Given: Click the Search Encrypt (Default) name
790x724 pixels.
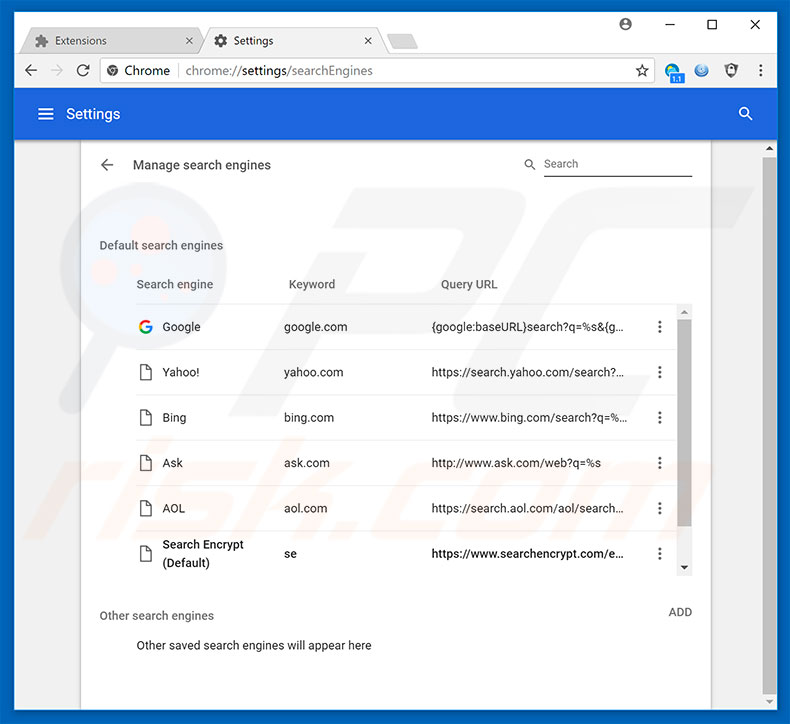Looking at the screenshot, I should (x=203, y=554).
